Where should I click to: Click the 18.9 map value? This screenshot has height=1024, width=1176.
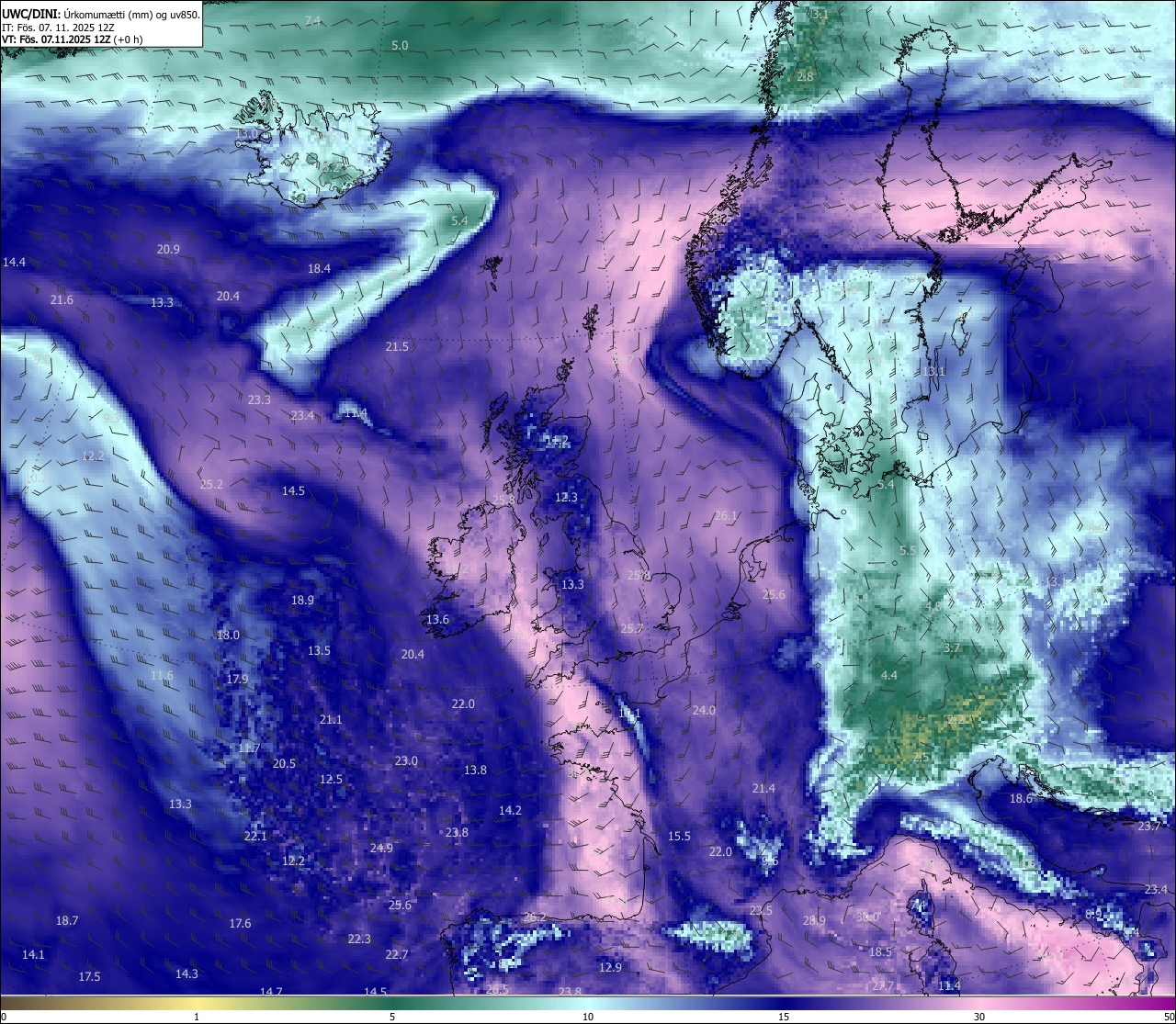(x=302, y=600)
